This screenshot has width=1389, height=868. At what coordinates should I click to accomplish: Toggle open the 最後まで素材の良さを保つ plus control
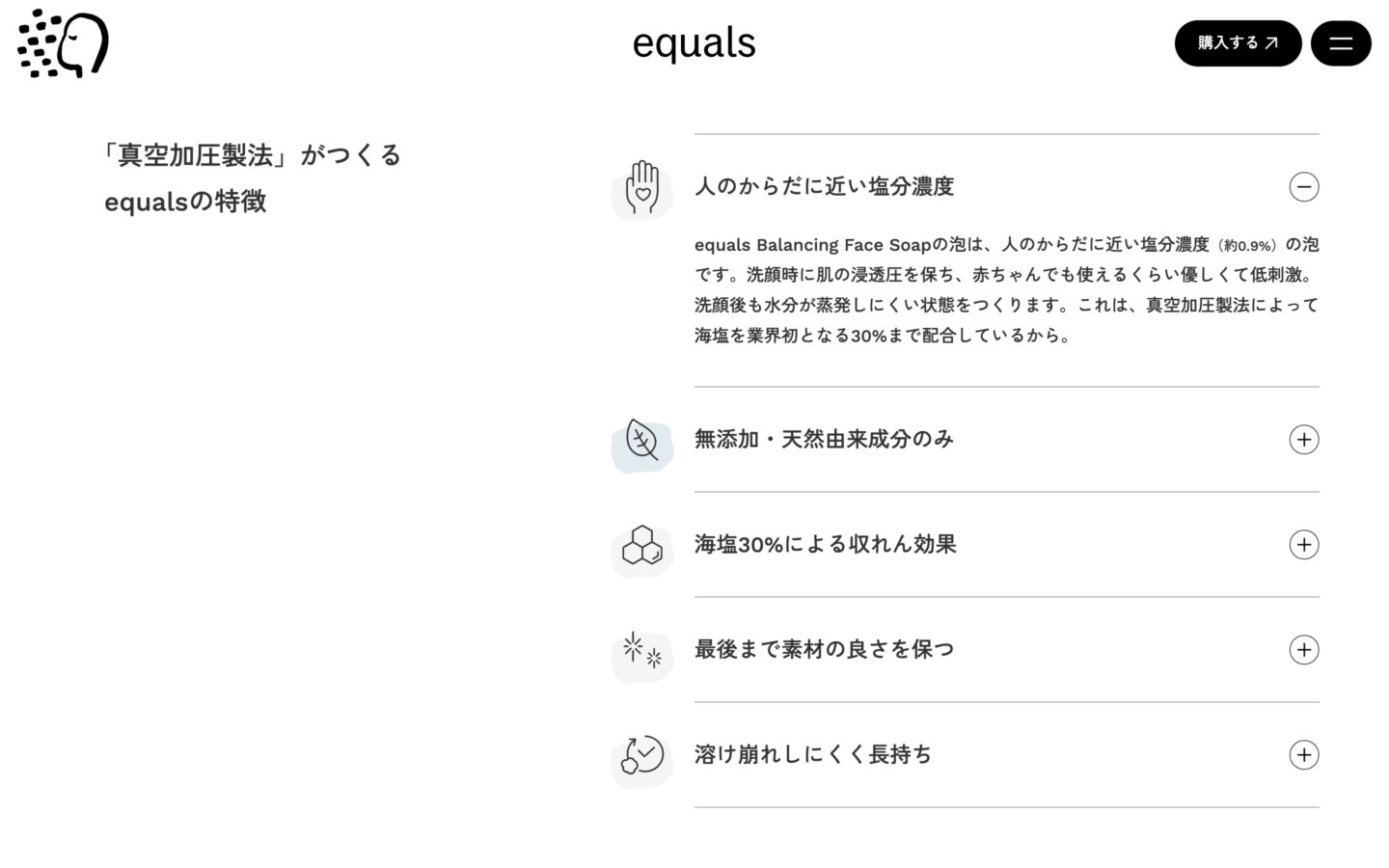click(1304, 650)
